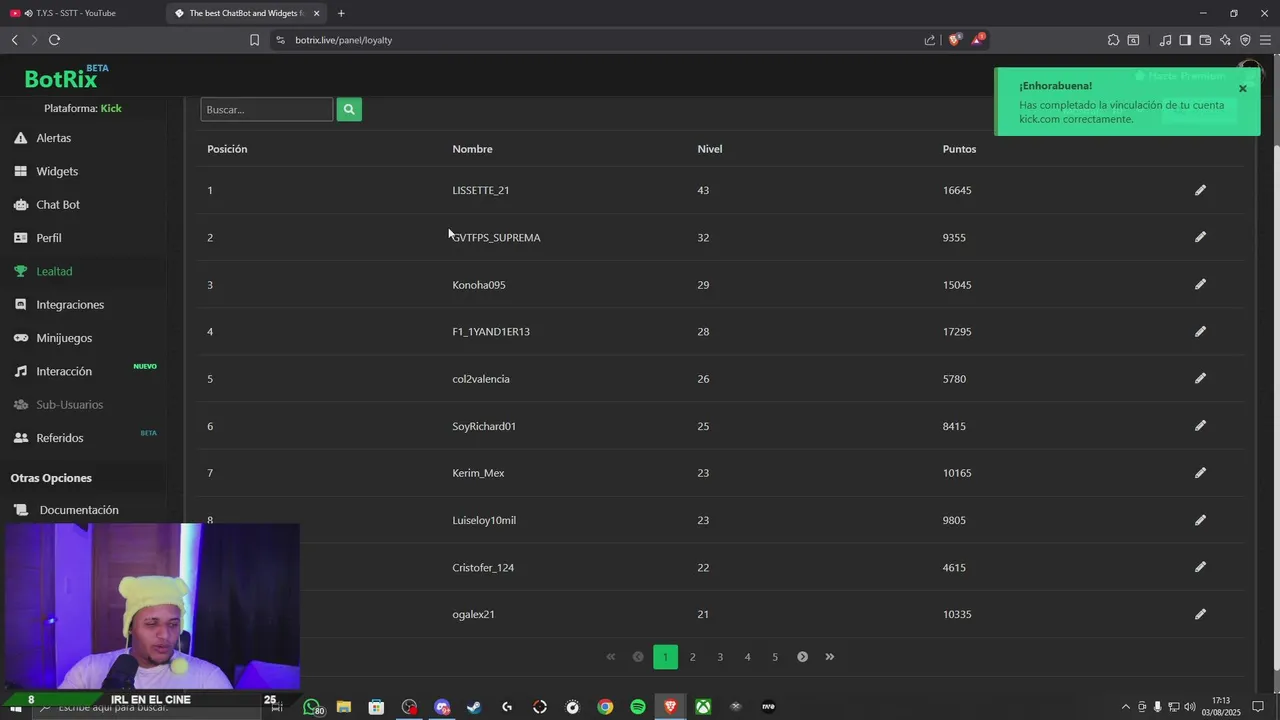Image resolution: width=1280 pixels, height=720 pixels.
Task: Close the Enhorabuena notification
Action: (x=1243, y=89)
